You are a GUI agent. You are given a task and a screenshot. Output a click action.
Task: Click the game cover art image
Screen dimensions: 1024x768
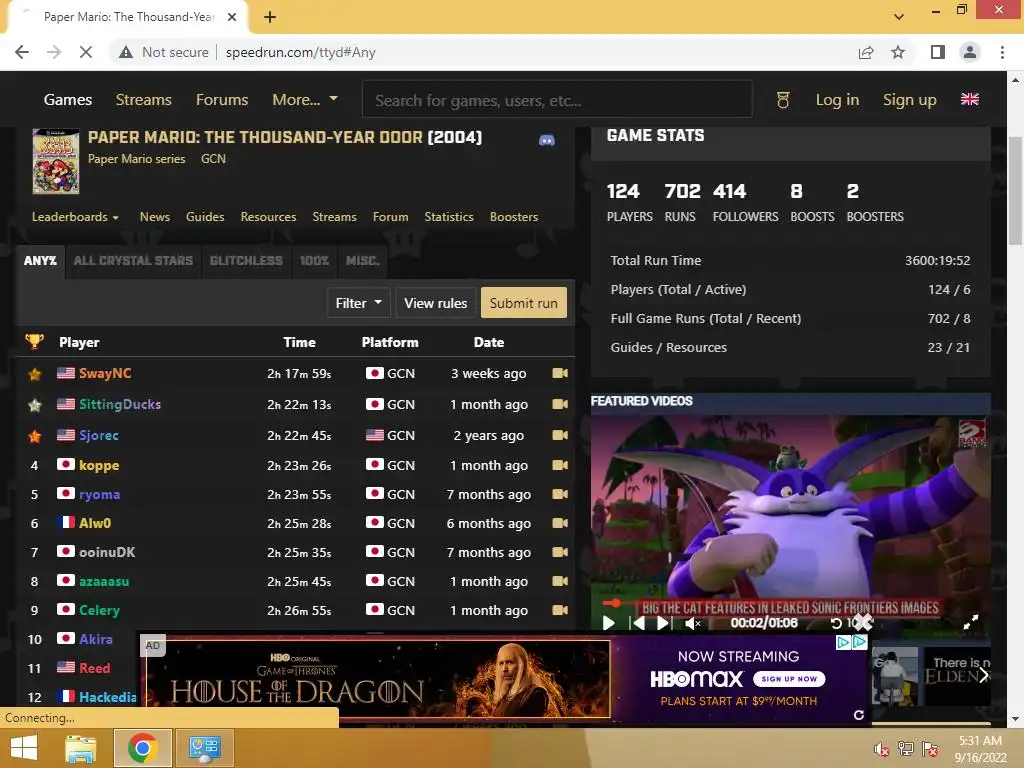(x=56, y=161)
